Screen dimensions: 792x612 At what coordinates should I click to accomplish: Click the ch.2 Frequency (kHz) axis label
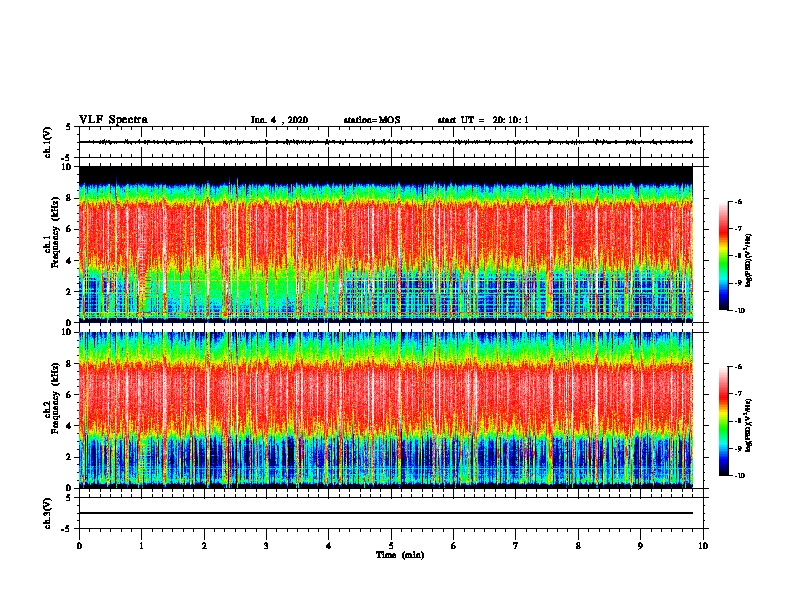click(53, 398)
